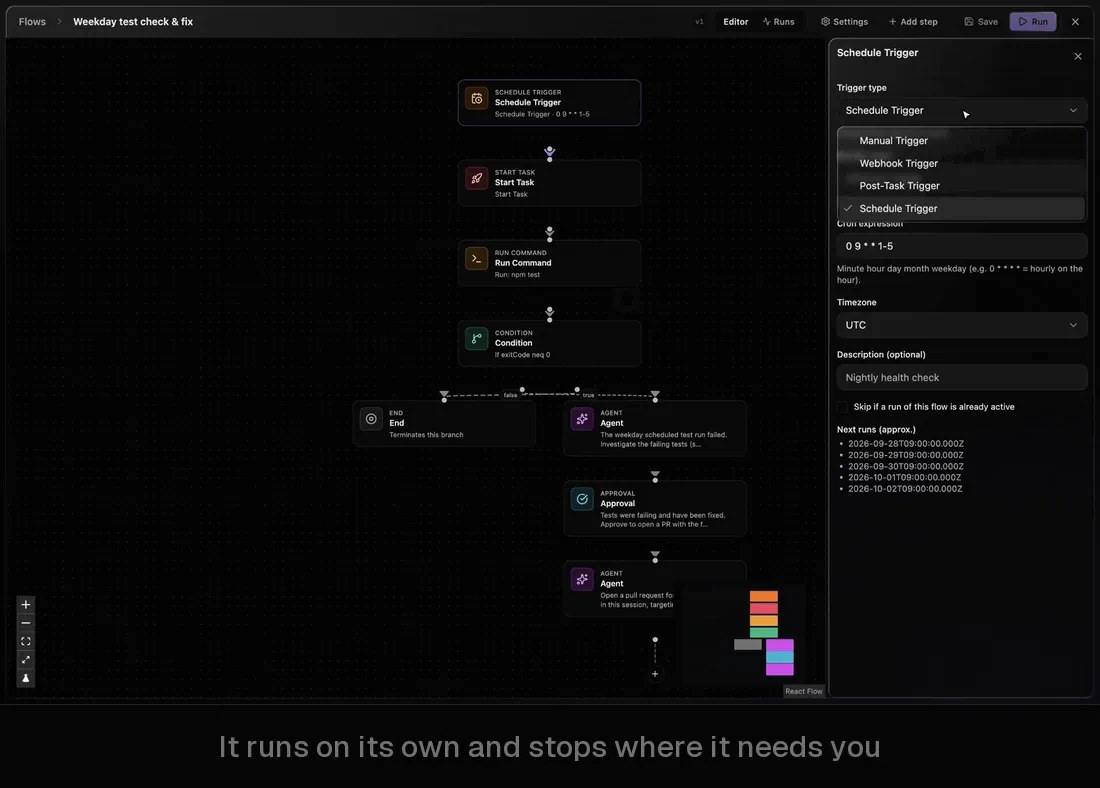Click next run 2026-09-30T09:00:00.000Z
1100x788 pixels.
tap(906, 467)
